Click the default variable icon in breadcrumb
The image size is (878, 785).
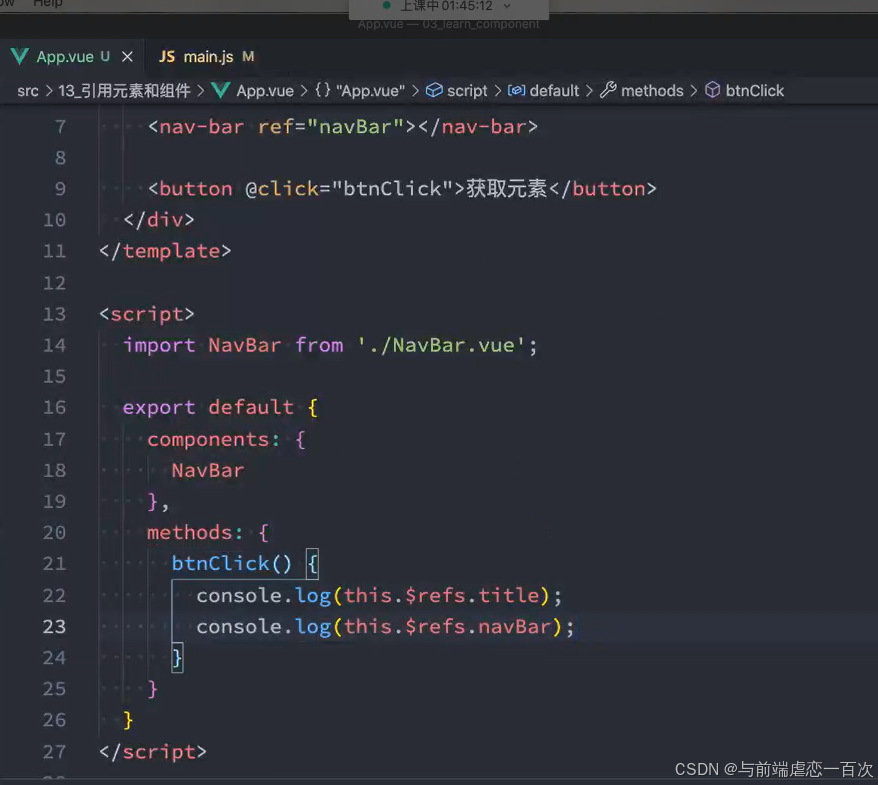(x=516, y=90)
